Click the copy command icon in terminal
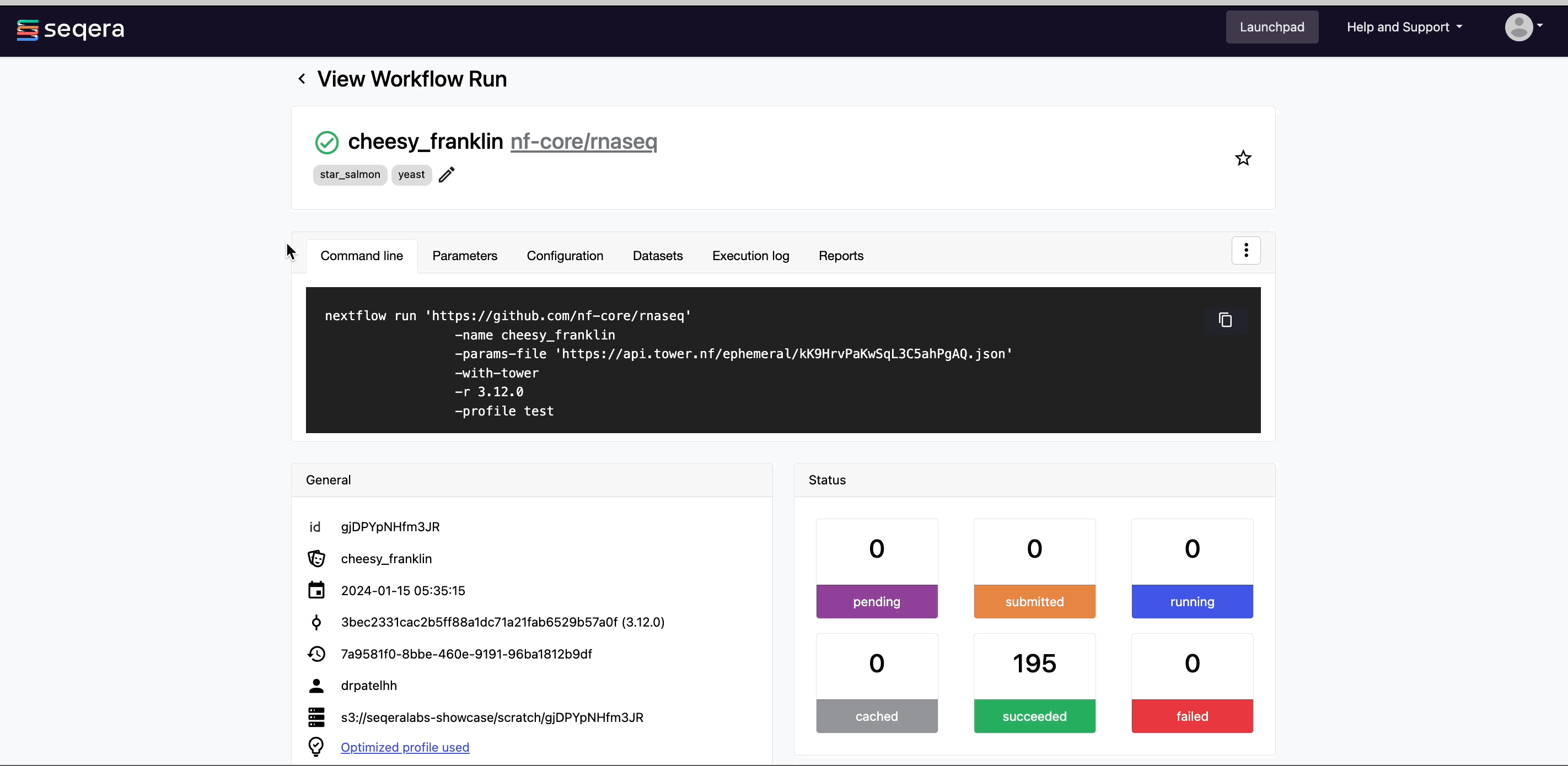This screenshot has height=766, width=1568. point(1224,319)
